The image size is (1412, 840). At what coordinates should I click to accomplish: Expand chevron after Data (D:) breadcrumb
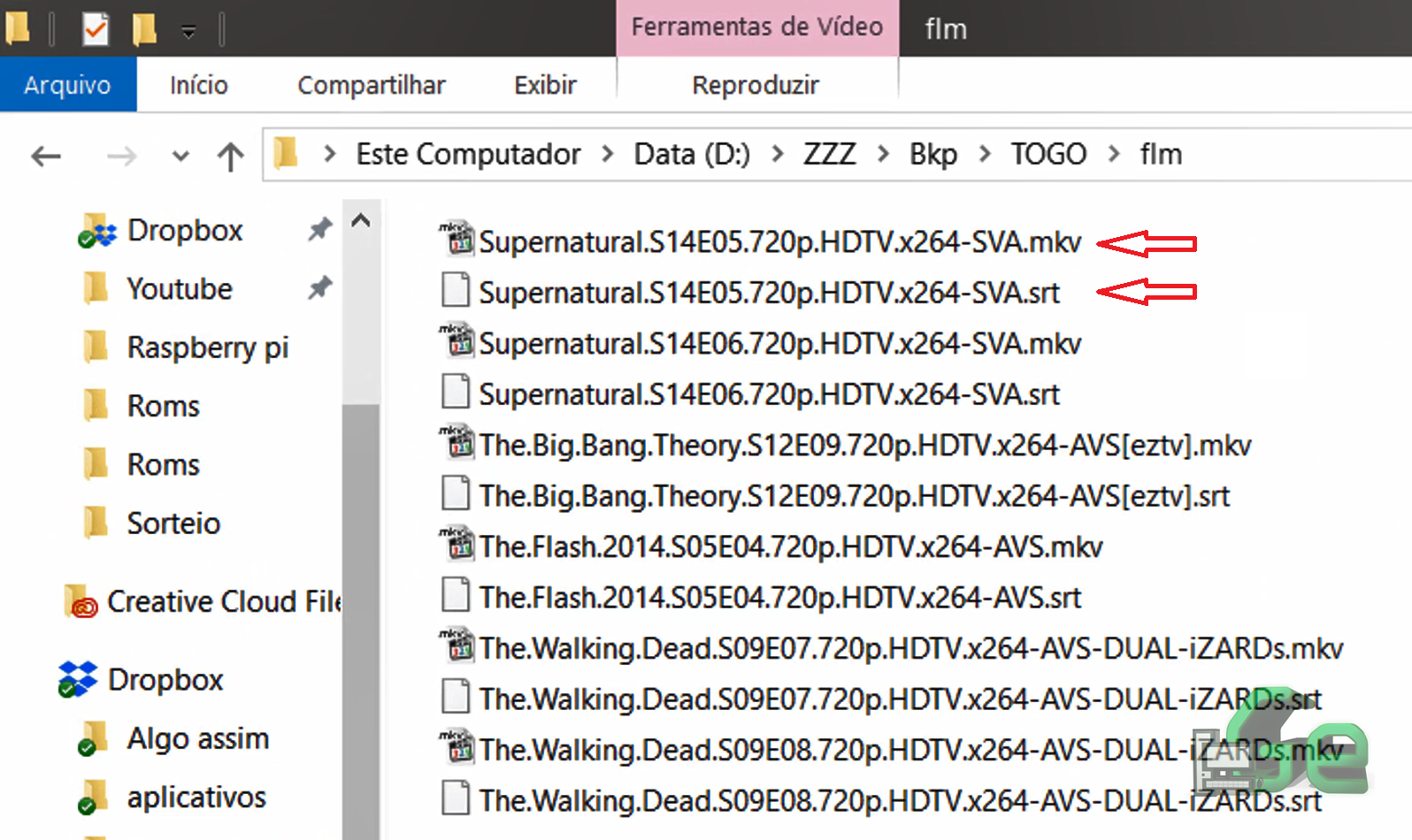click(x=777, y=154)
